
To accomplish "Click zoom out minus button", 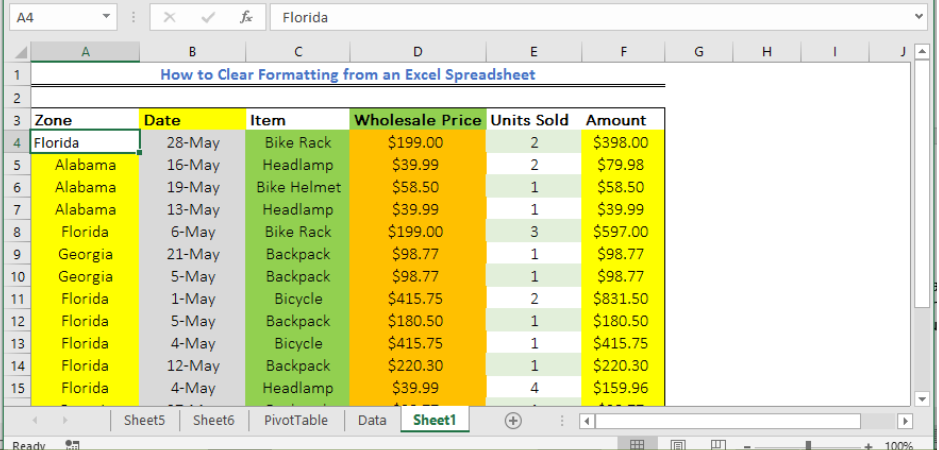I will (x=747, y=446).
